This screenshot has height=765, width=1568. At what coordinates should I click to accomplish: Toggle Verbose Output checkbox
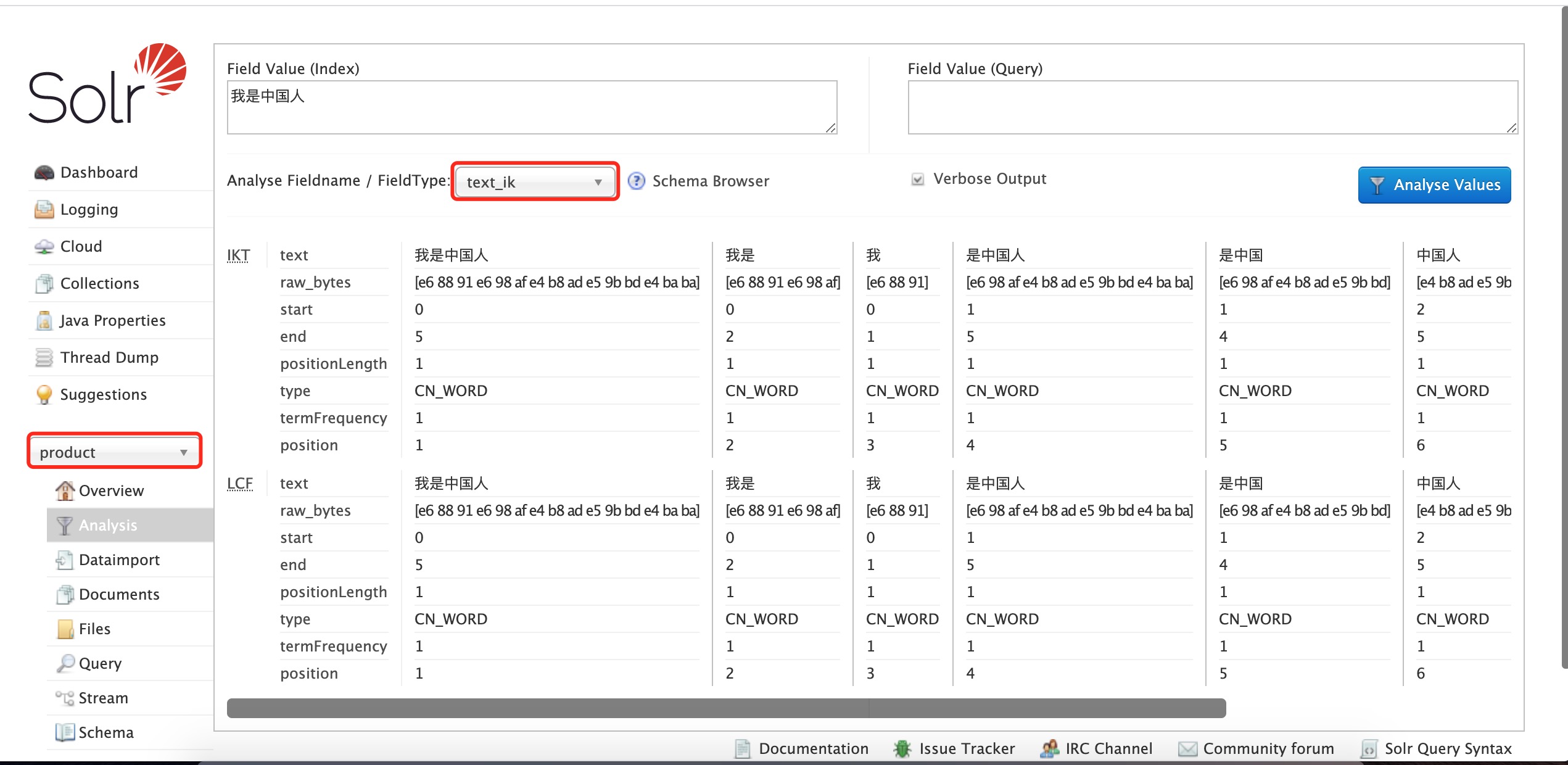click(x=914, y=178)
